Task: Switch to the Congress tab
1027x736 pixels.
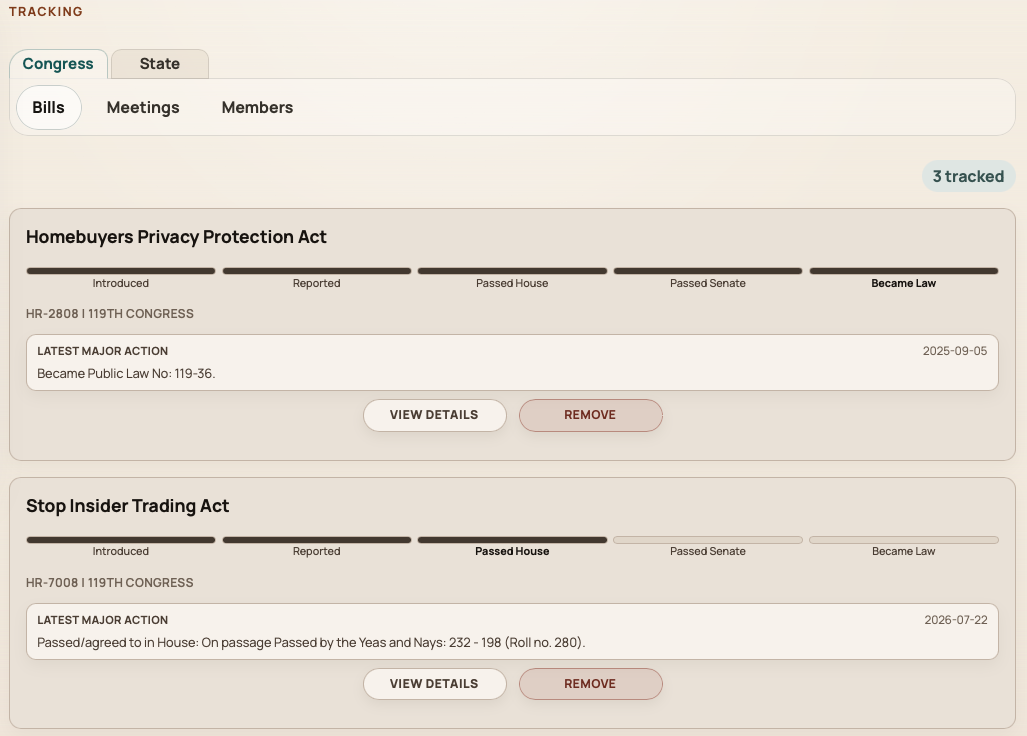Action: [58, 64]
